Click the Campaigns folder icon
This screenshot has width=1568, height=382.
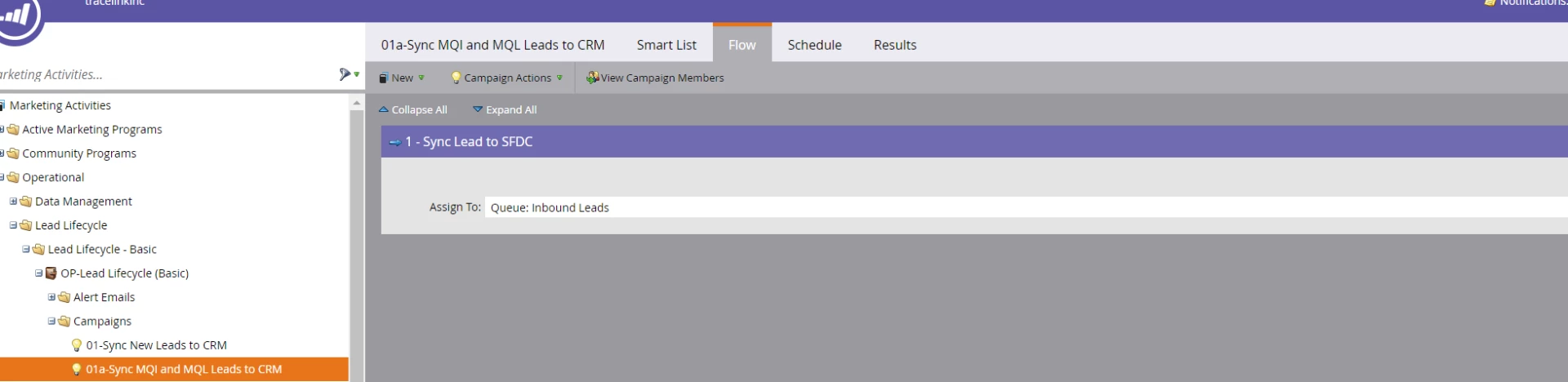point(65,321)
